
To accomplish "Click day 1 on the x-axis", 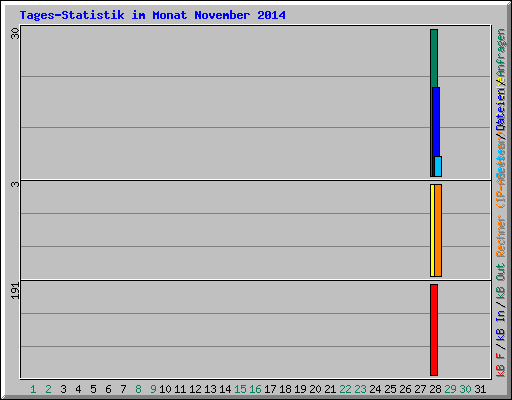I will tap(33, 389).
